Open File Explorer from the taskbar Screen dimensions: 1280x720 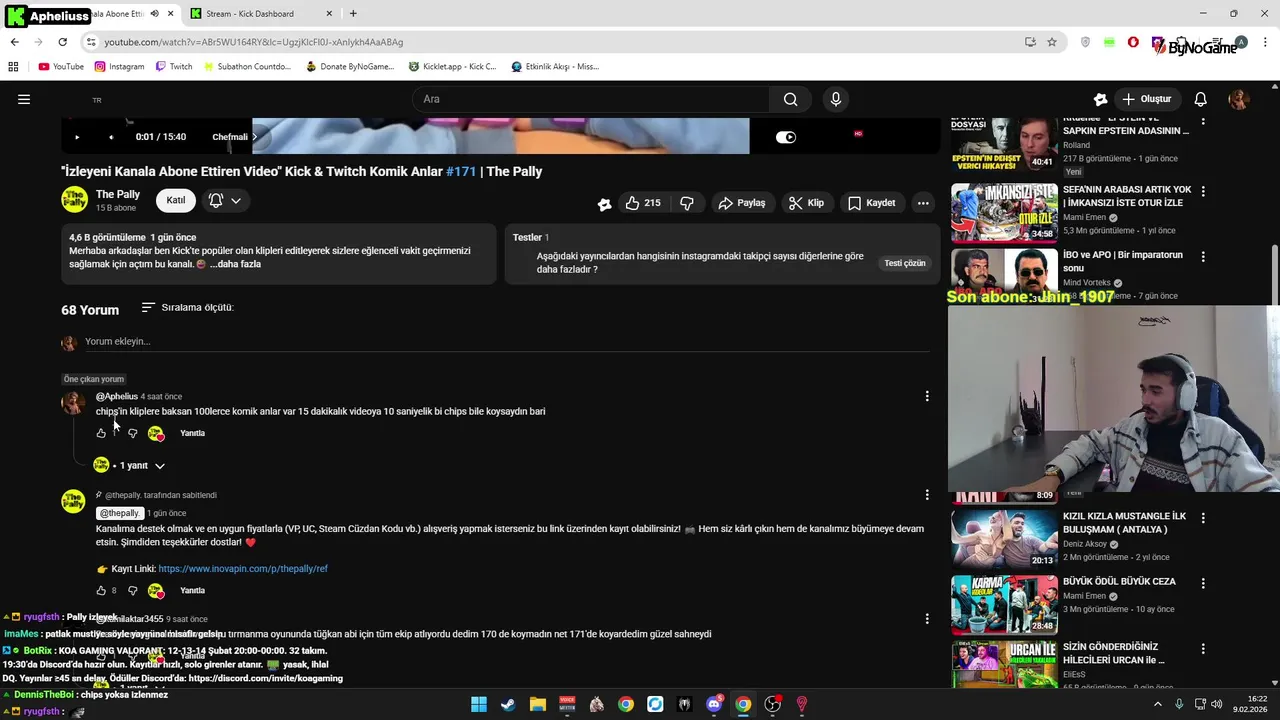(x=537, y=704)
